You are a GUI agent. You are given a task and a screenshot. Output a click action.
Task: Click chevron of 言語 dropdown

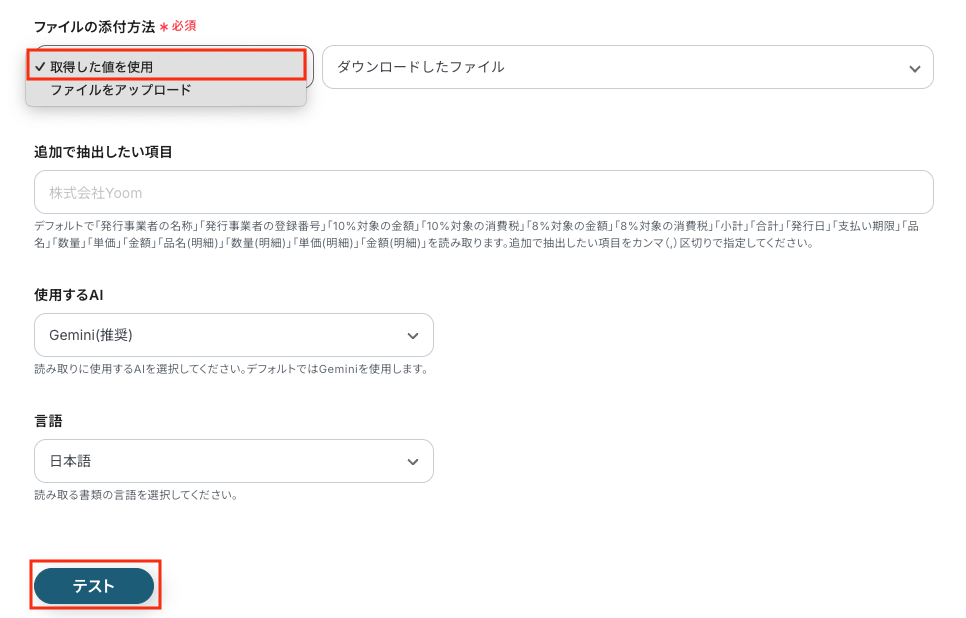[x=413, y=461]
